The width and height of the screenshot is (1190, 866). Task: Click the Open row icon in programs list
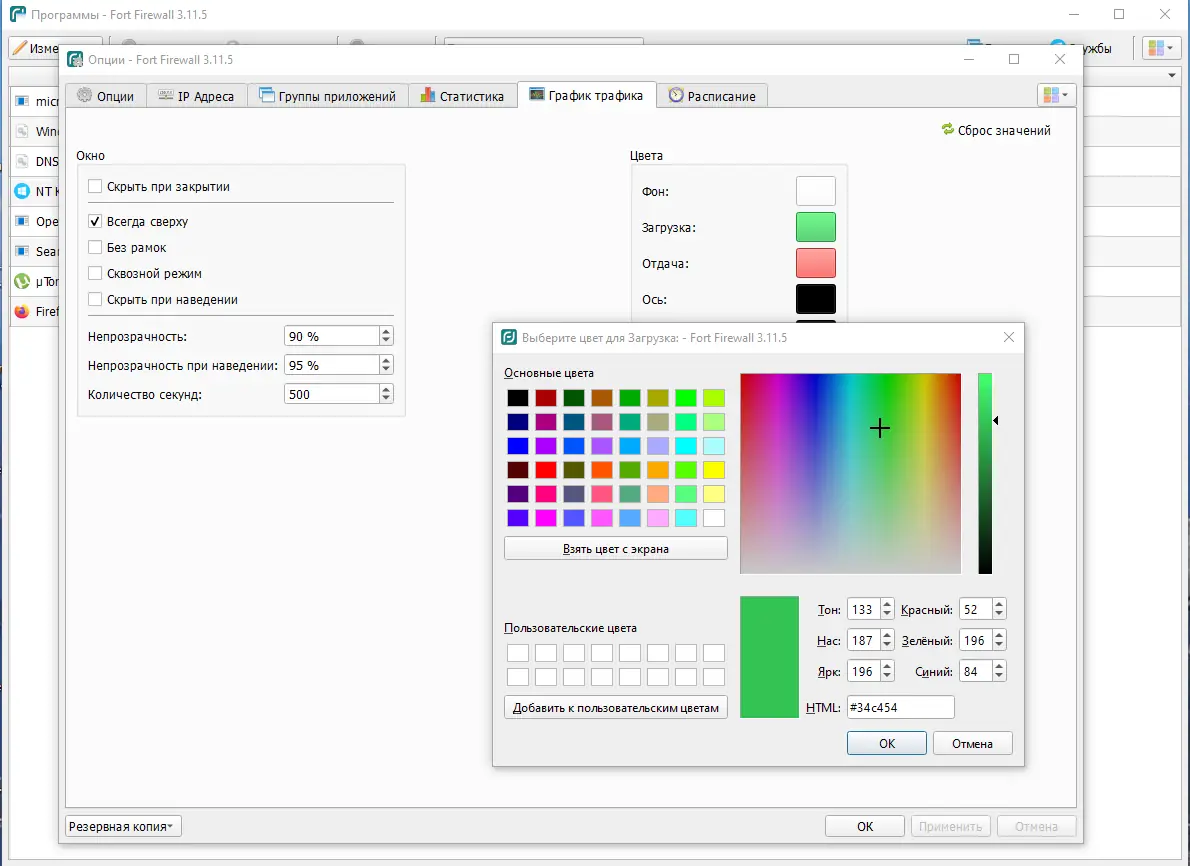[22, 222]
